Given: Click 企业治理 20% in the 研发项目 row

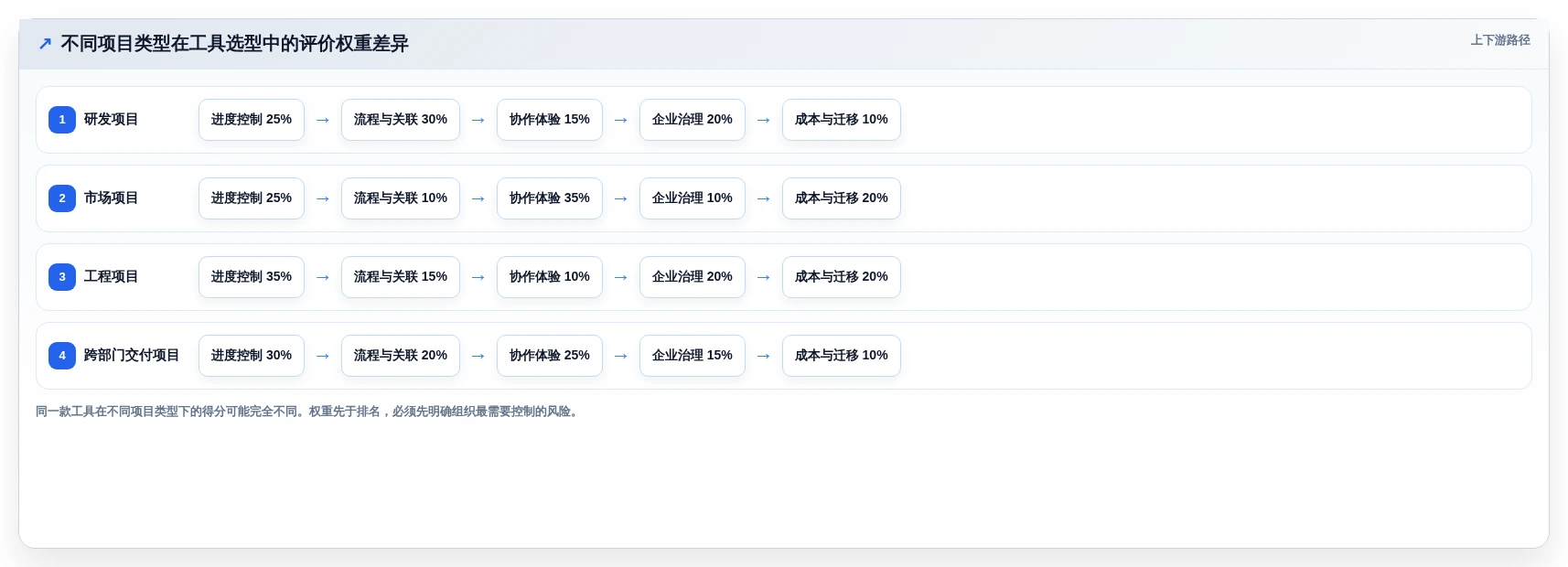Looking at the screenshot, I should click(693, 120).
